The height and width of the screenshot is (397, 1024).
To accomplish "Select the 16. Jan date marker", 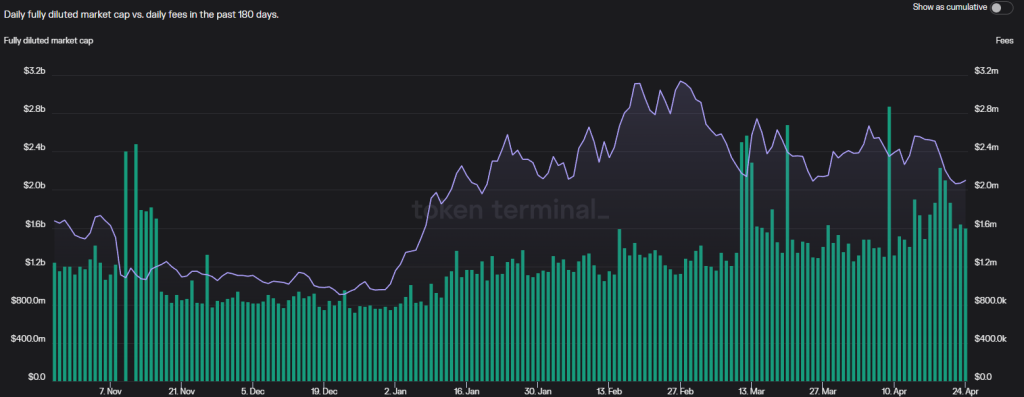I will 466,392.
